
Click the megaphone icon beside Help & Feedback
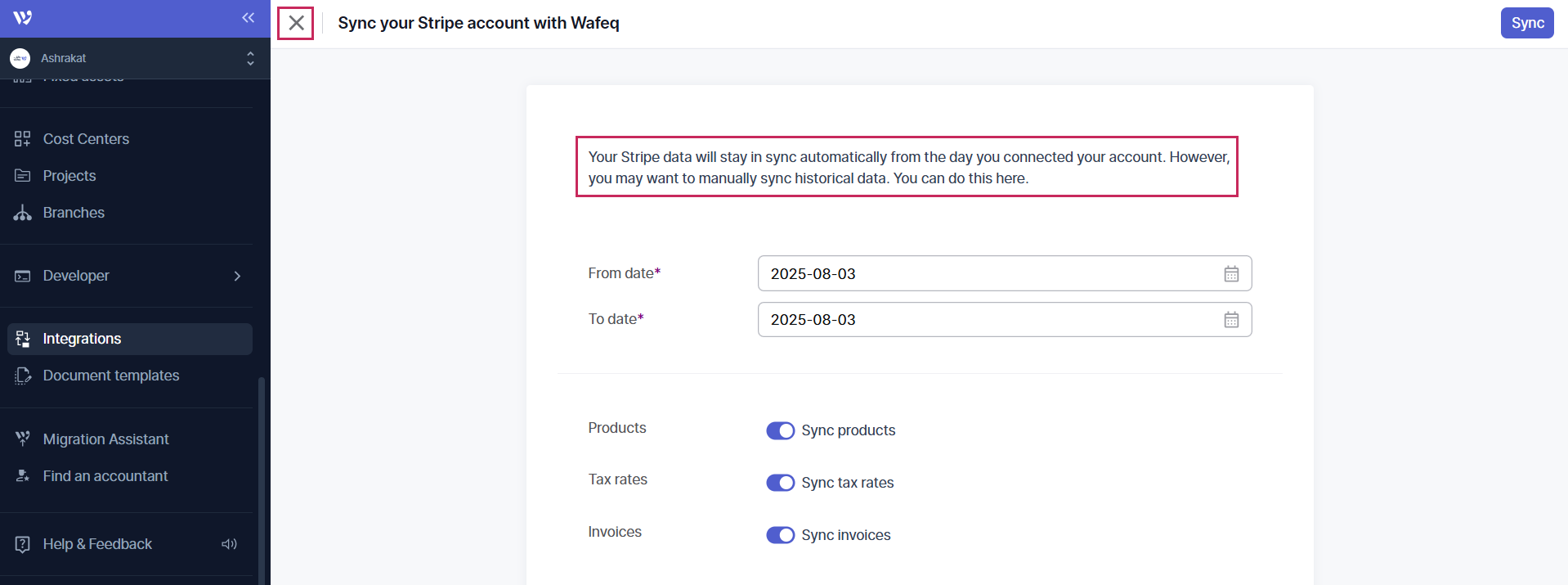[x=229, y=544]
